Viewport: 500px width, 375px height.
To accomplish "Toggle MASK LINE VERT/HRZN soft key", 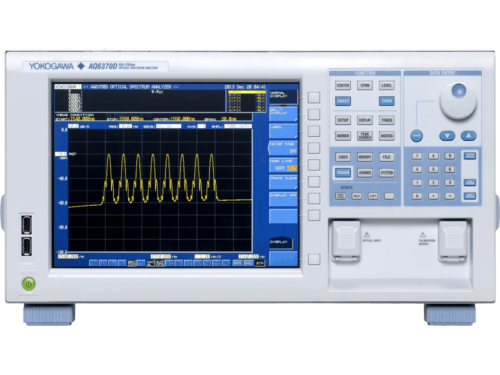I will pos(283,165).
